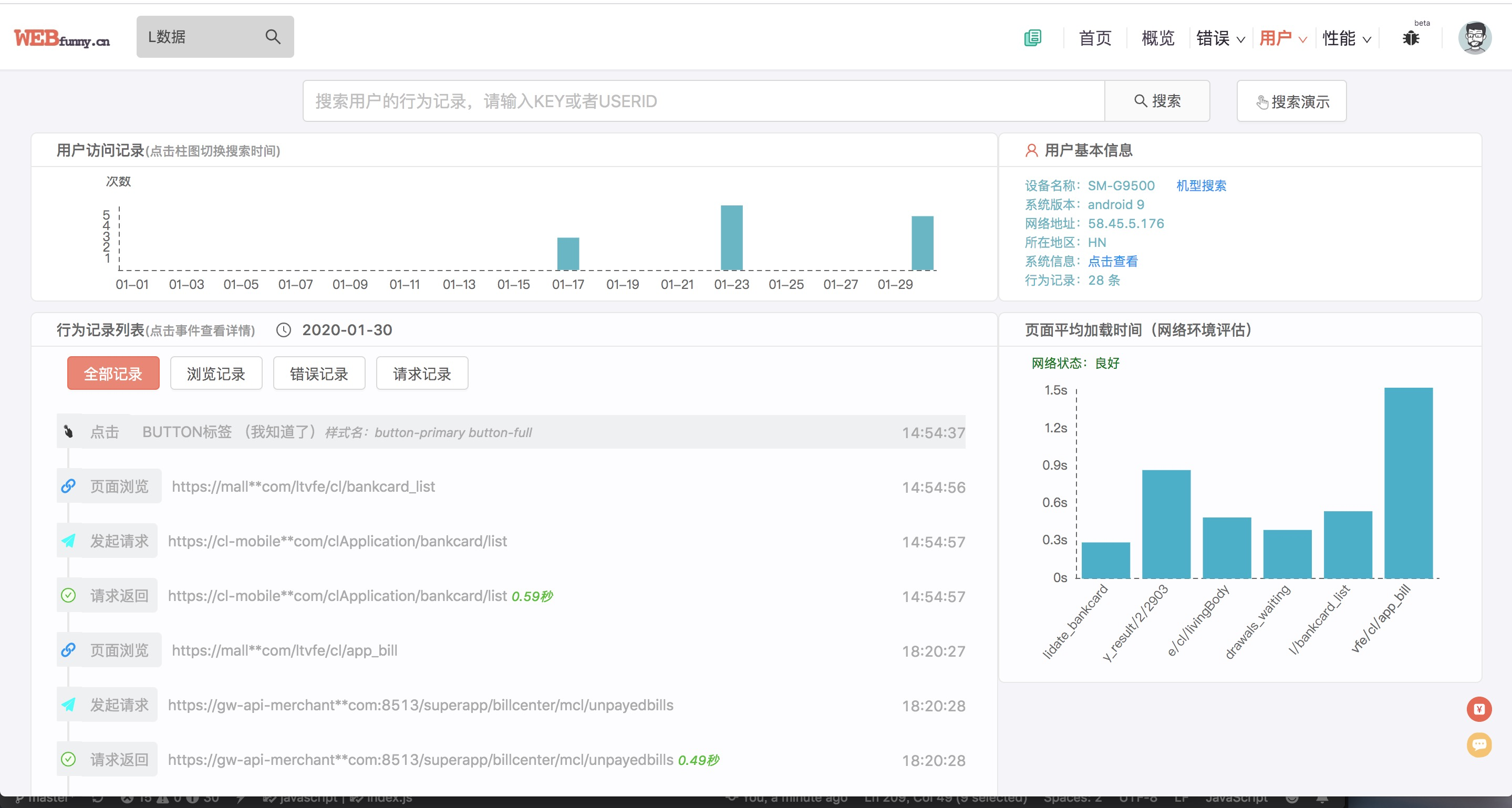Click the clock icon beside 2020-01-30
Screen dimensions: 1512x808
[284, 330]
